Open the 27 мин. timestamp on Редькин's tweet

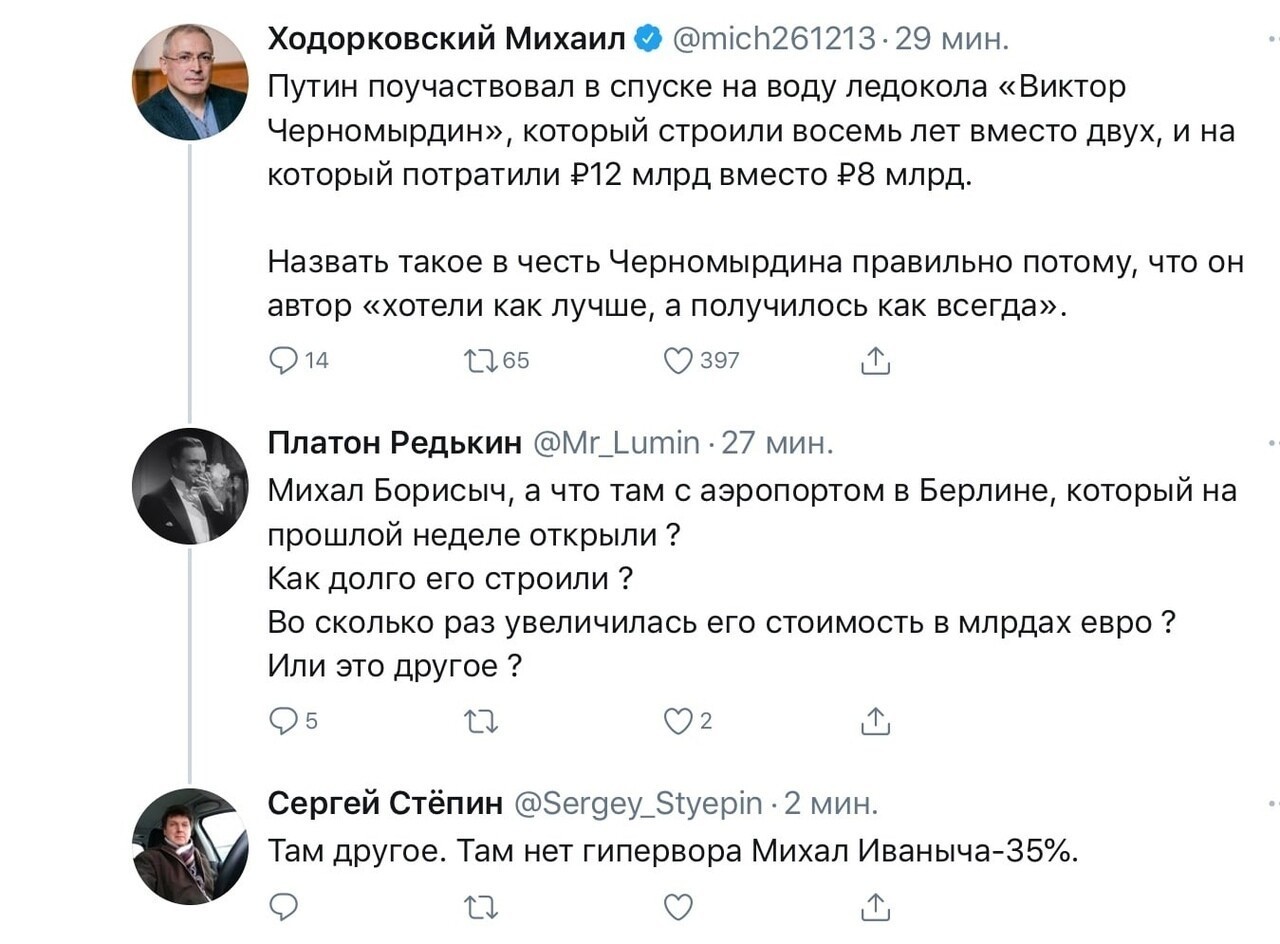coord(777,442)
